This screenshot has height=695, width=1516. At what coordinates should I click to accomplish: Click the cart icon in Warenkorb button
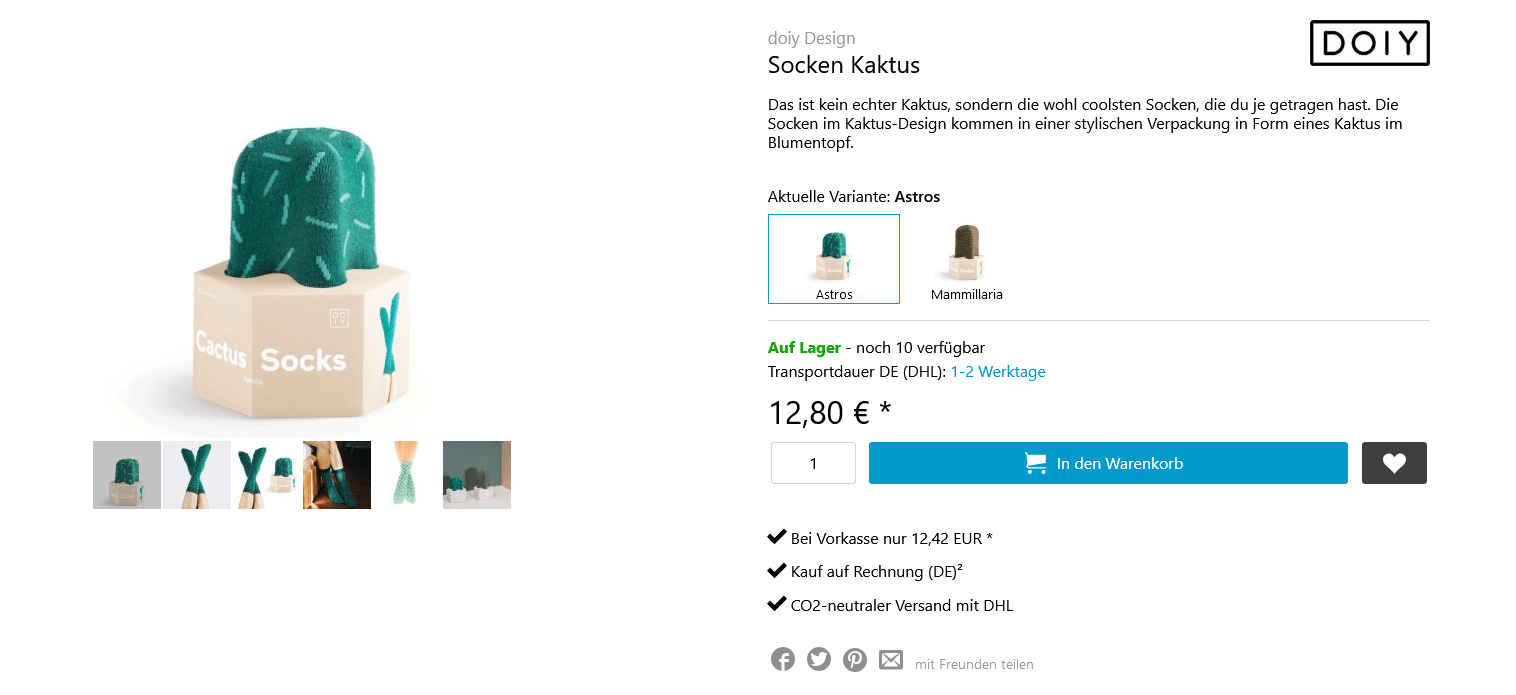point(1036,463)
